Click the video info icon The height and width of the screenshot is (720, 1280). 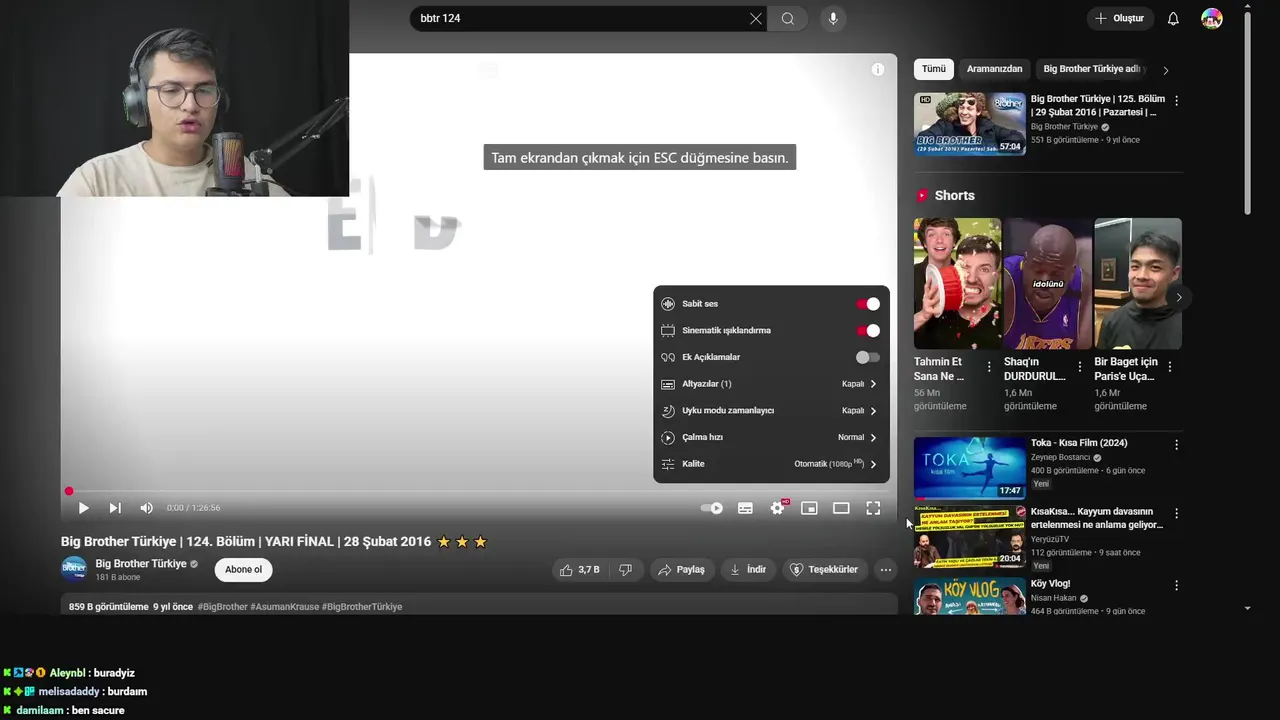click(x=877, y=69)
